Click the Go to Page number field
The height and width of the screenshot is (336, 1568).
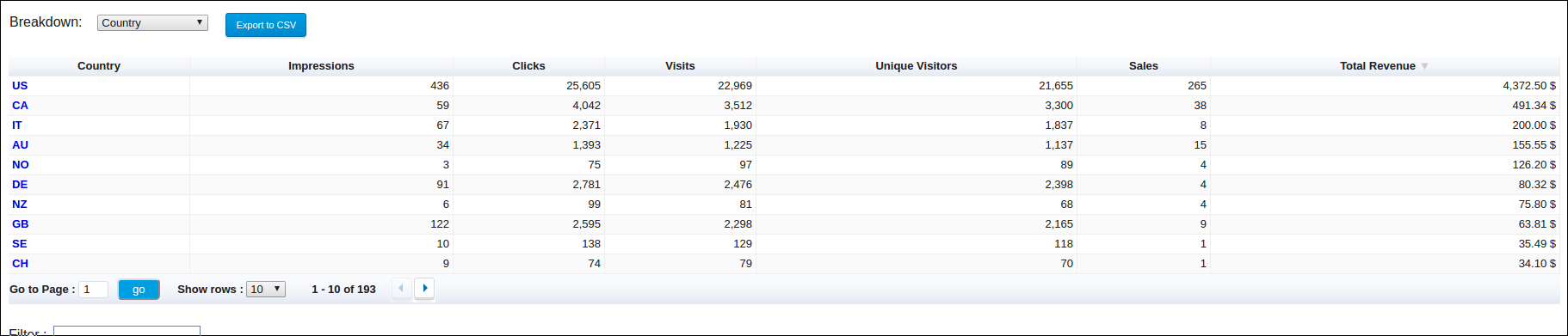[93, 290]
